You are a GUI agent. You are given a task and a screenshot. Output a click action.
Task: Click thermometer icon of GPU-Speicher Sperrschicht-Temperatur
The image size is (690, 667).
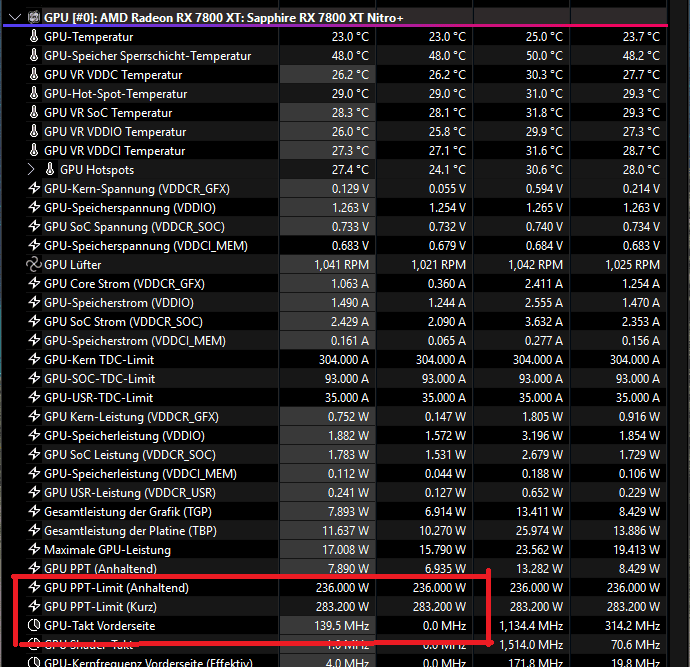pyautogui.click(x=34, y=55)
